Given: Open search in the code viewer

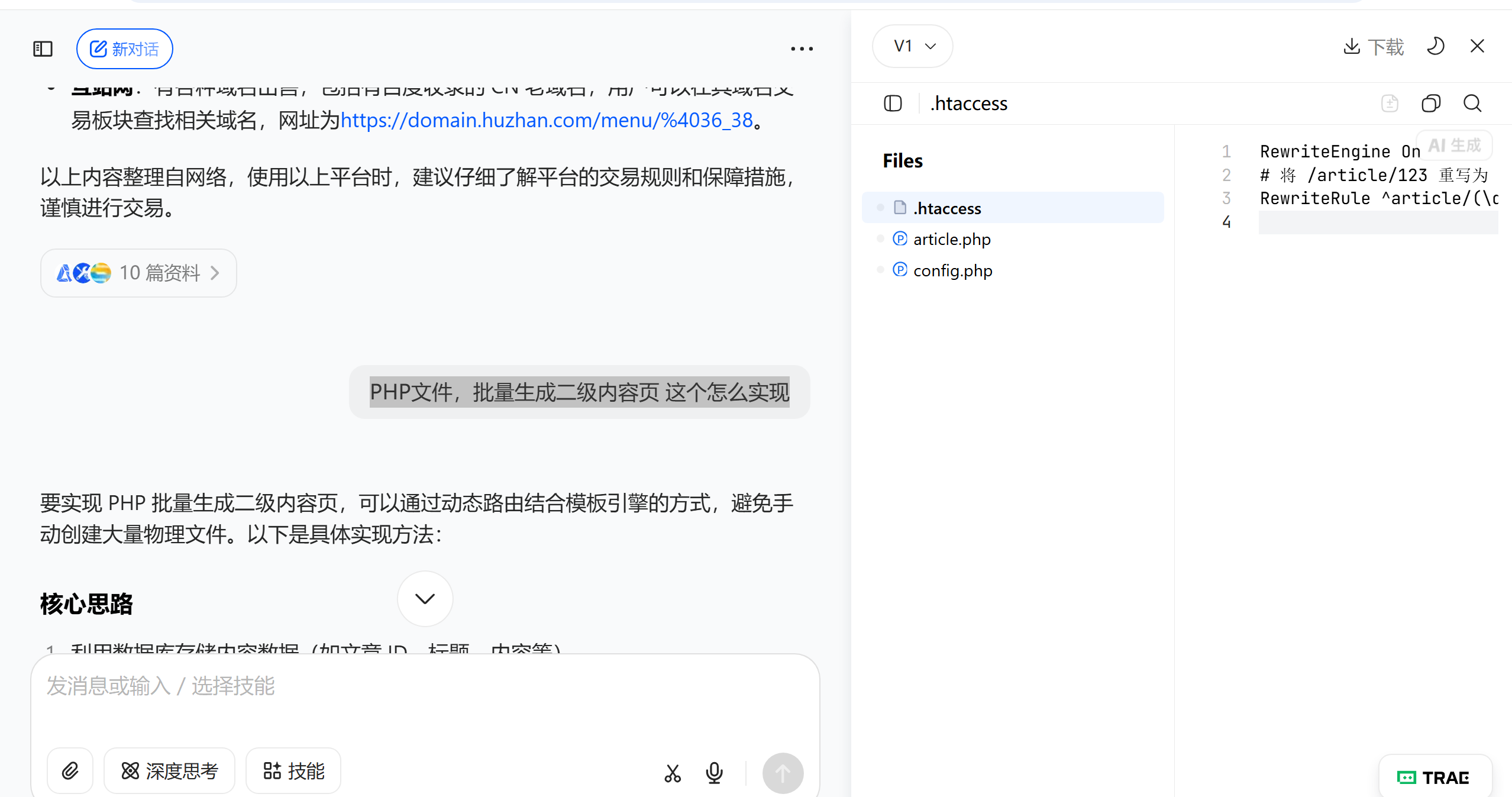Looking at the screenshot, I should [x=1472, y=104].
